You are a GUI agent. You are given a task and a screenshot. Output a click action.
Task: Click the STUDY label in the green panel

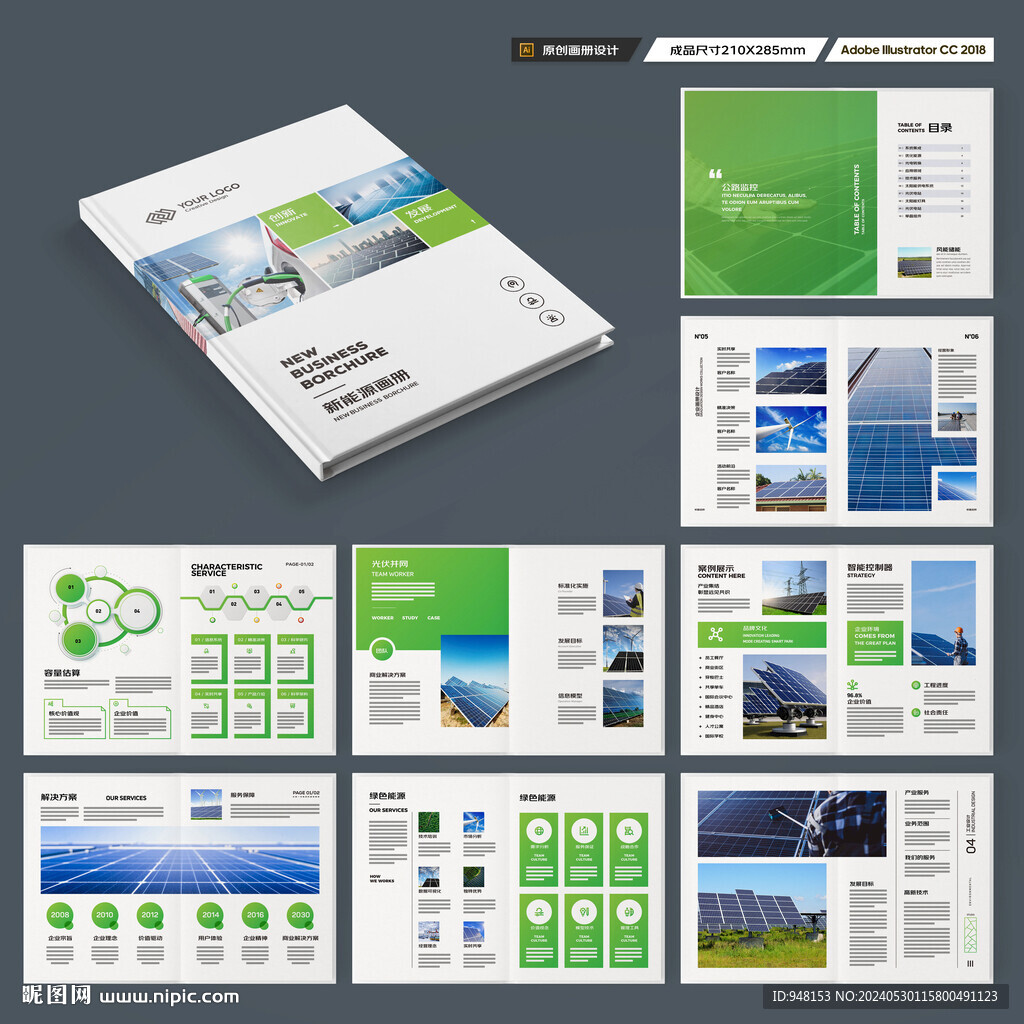pos(410,617)
